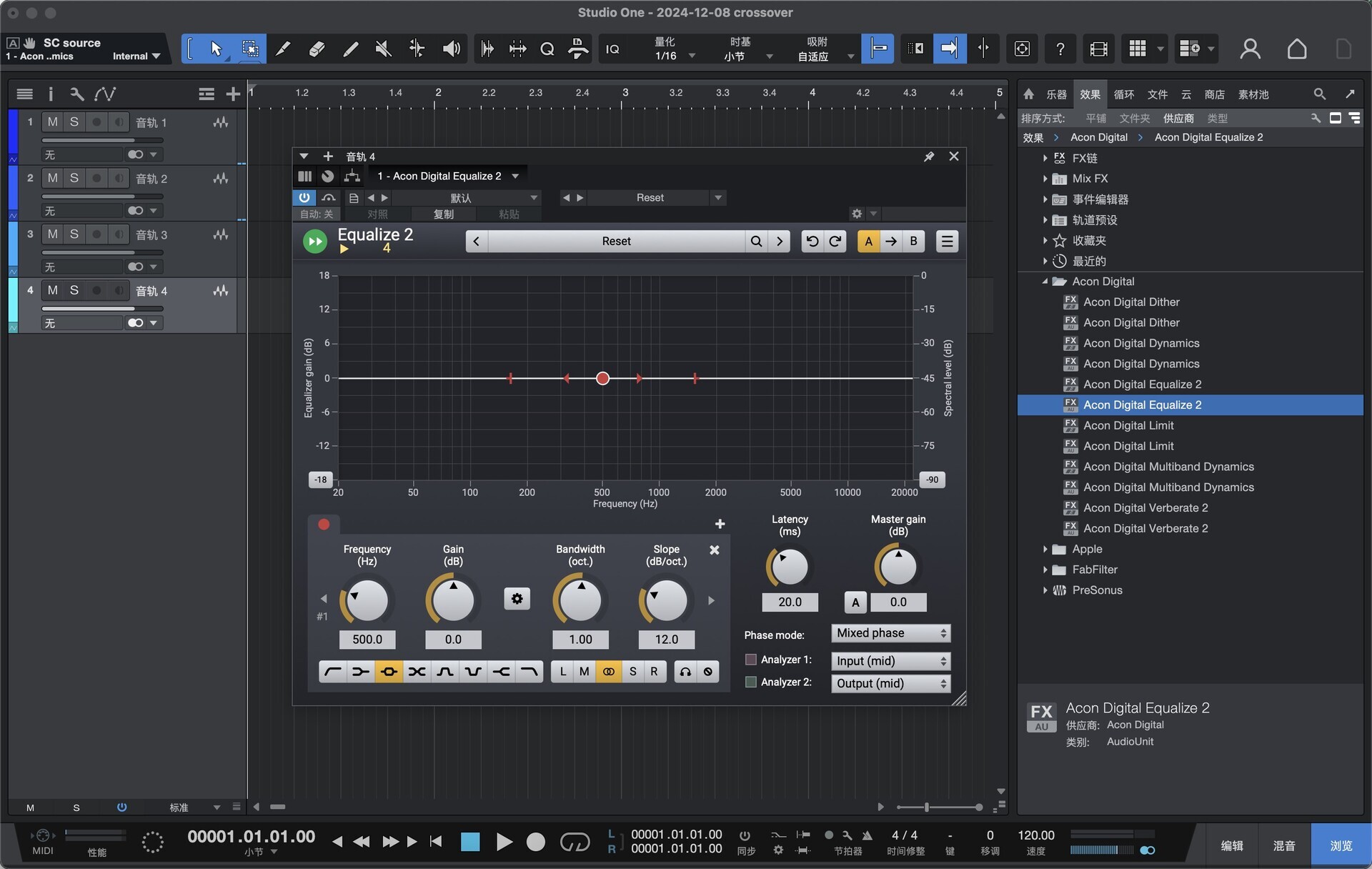Select the low-cut filter shape
The width and height of the screenshot is (1372, 869).
pyautogui.click(x=332, y=672)
